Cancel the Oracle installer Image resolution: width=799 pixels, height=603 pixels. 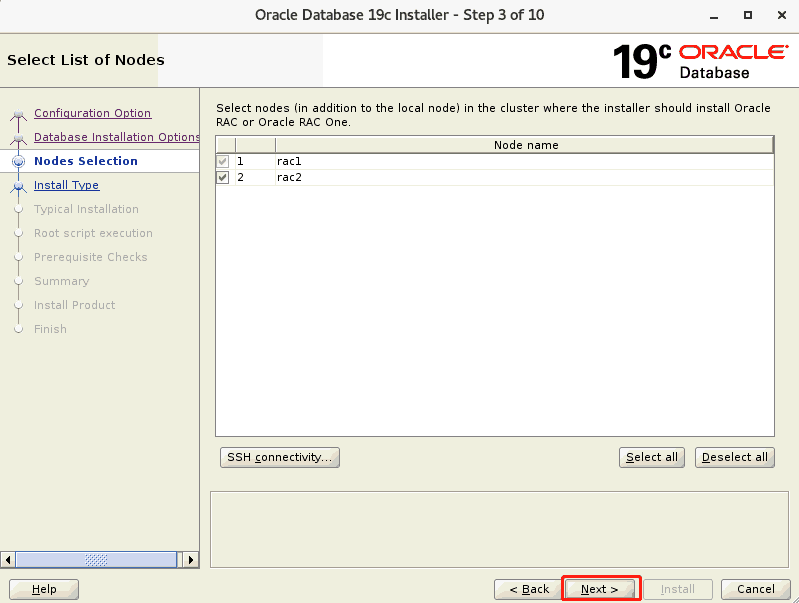[x=756, y=589]
